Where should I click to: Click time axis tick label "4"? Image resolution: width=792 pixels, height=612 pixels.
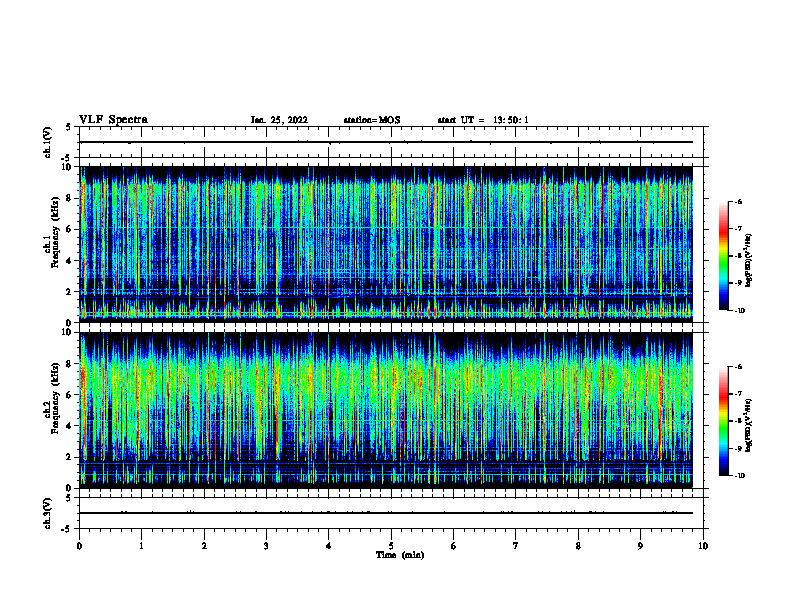329,546
